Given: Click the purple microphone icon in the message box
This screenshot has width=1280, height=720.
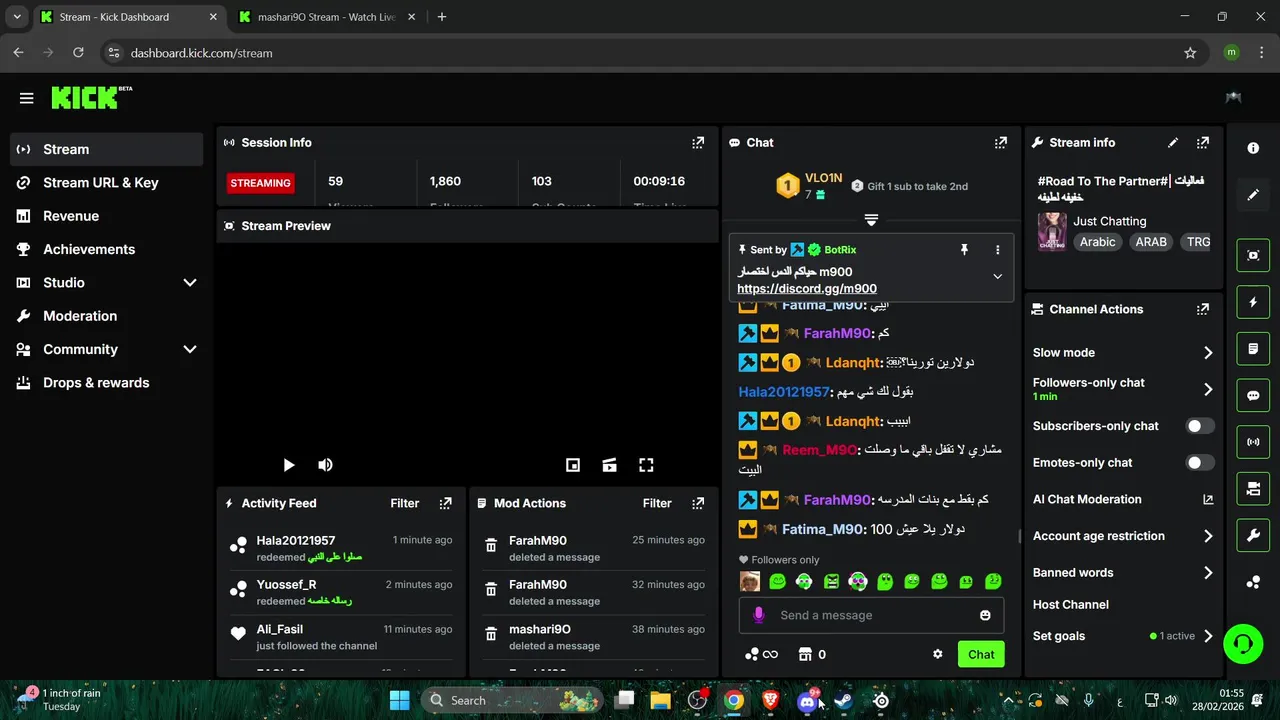Looking at the screenshot, I should (x=759, y=615).
